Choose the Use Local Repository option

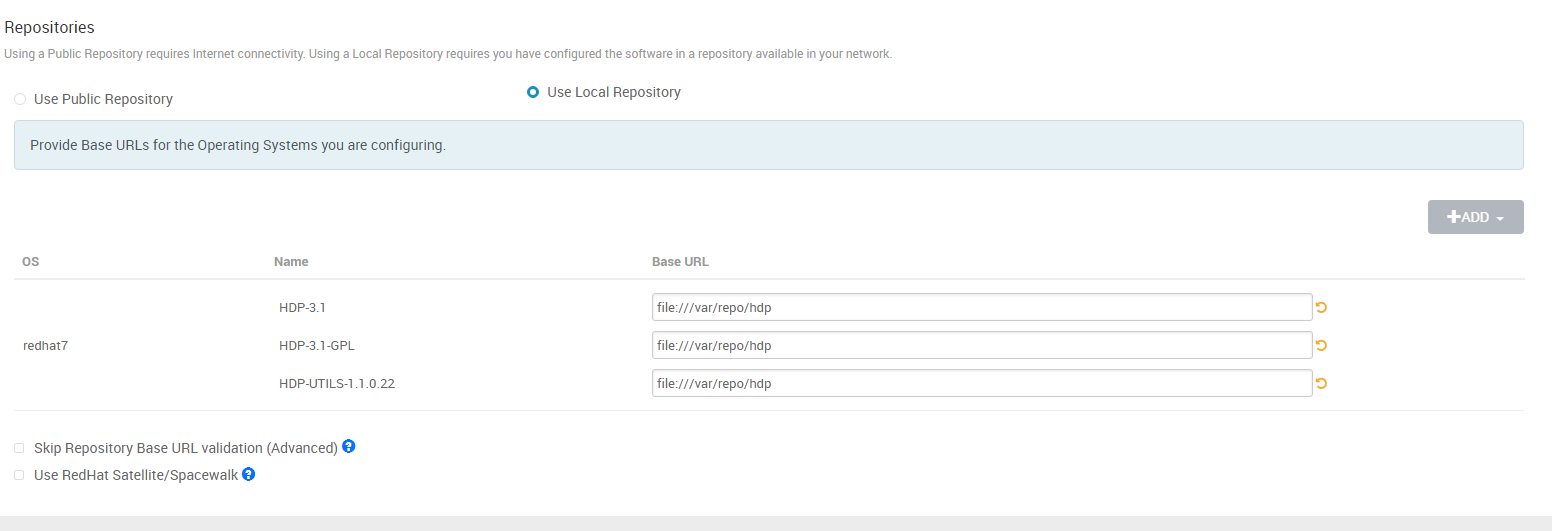533,92
